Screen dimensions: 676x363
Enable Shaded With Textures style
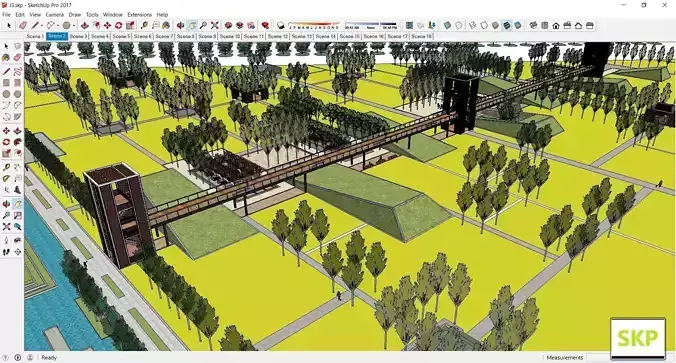click(x=507, y=25)
